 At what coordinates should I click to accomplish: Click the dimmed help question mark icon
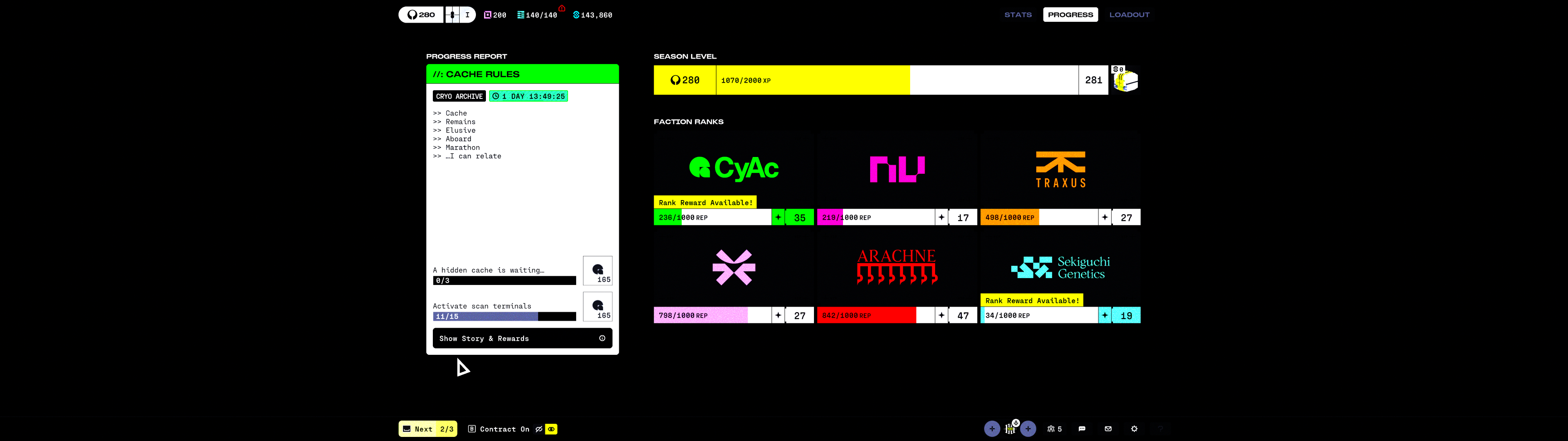1160,429
